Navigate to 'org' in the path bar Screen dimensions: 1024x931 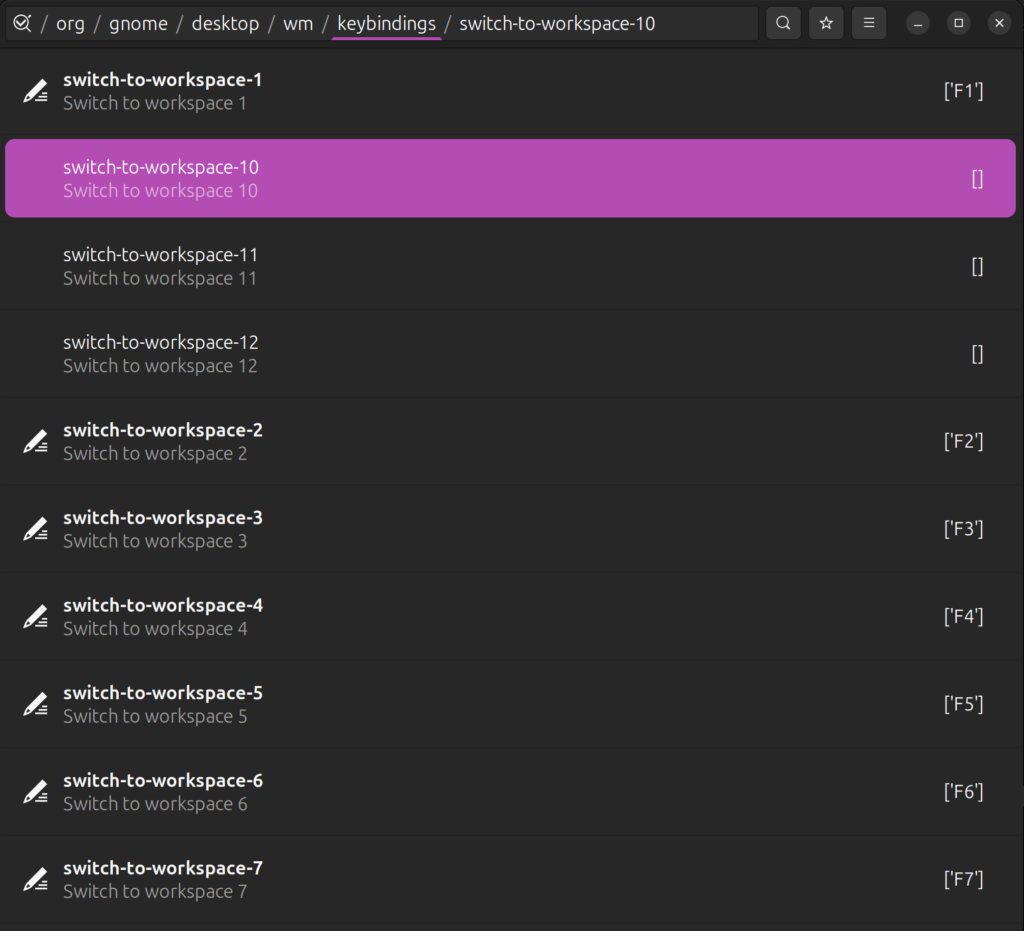pos(70,23)
